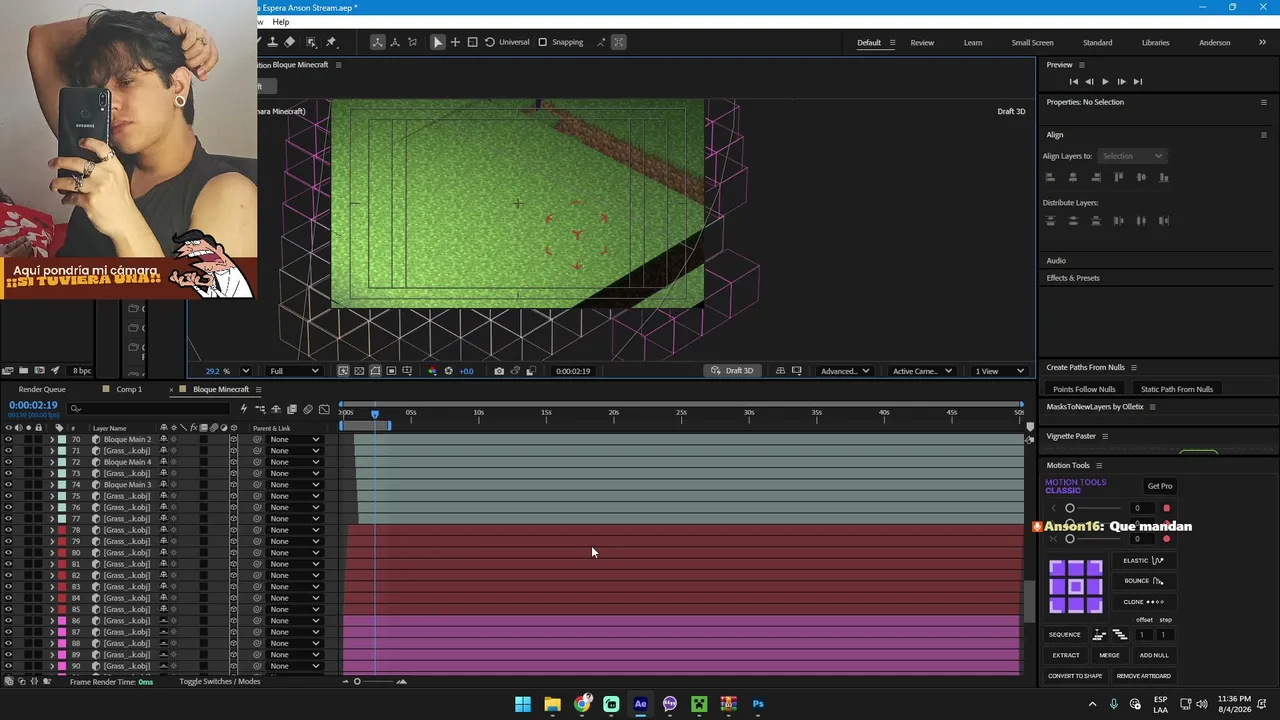The height and width of the screenshot is (720, 1280).
Task: Click the reset exposure icon
Action: [x=449, y=371]
